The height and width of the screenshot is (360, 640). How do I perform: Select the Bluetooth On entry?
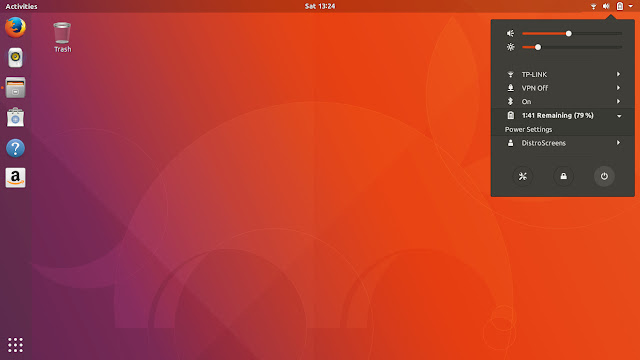coord(562,102)
